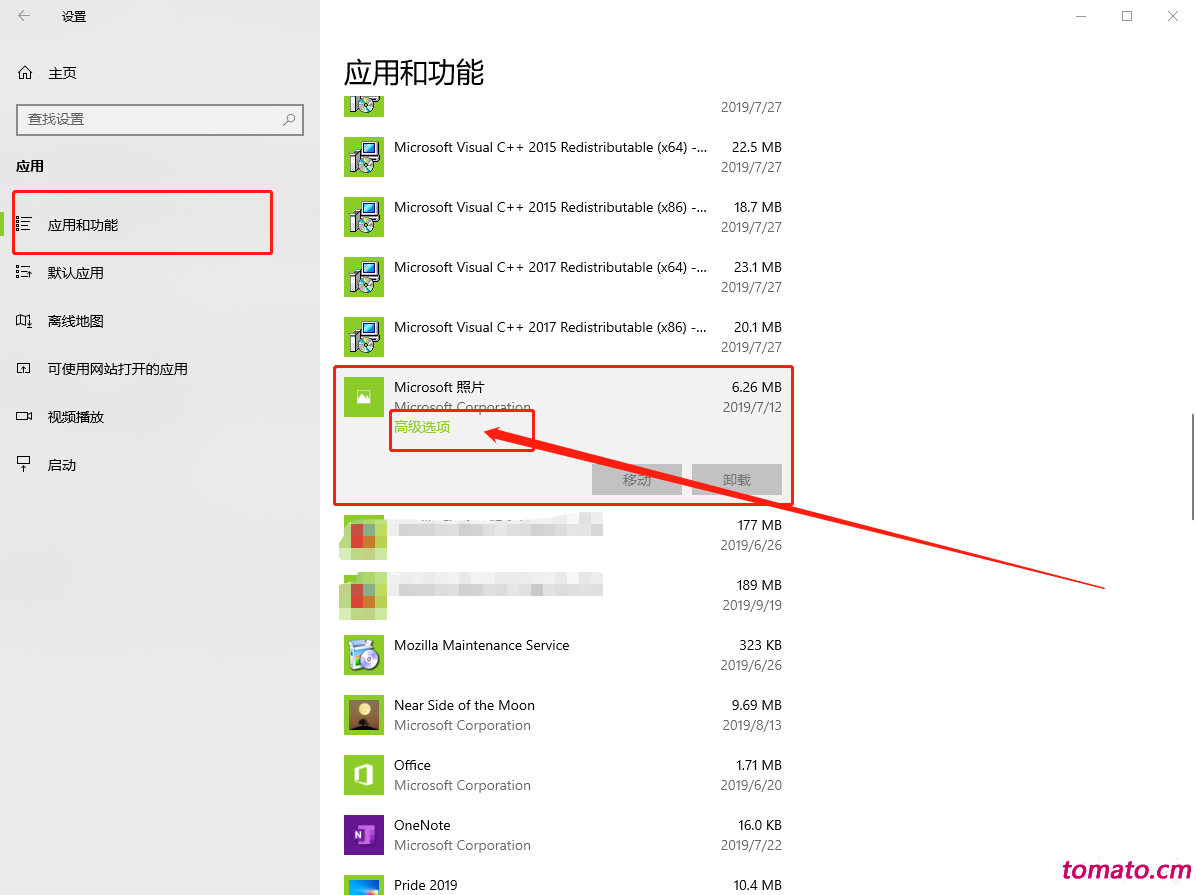Click the 默认应用 sidebar icon
Screen dimensions: 1196x895
(24, 272)
